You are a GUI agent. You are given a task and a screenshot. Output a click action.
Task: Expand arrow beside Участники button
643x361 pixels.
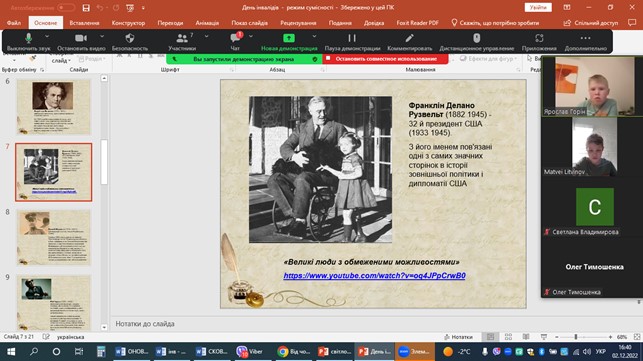[x=206, y=37]
